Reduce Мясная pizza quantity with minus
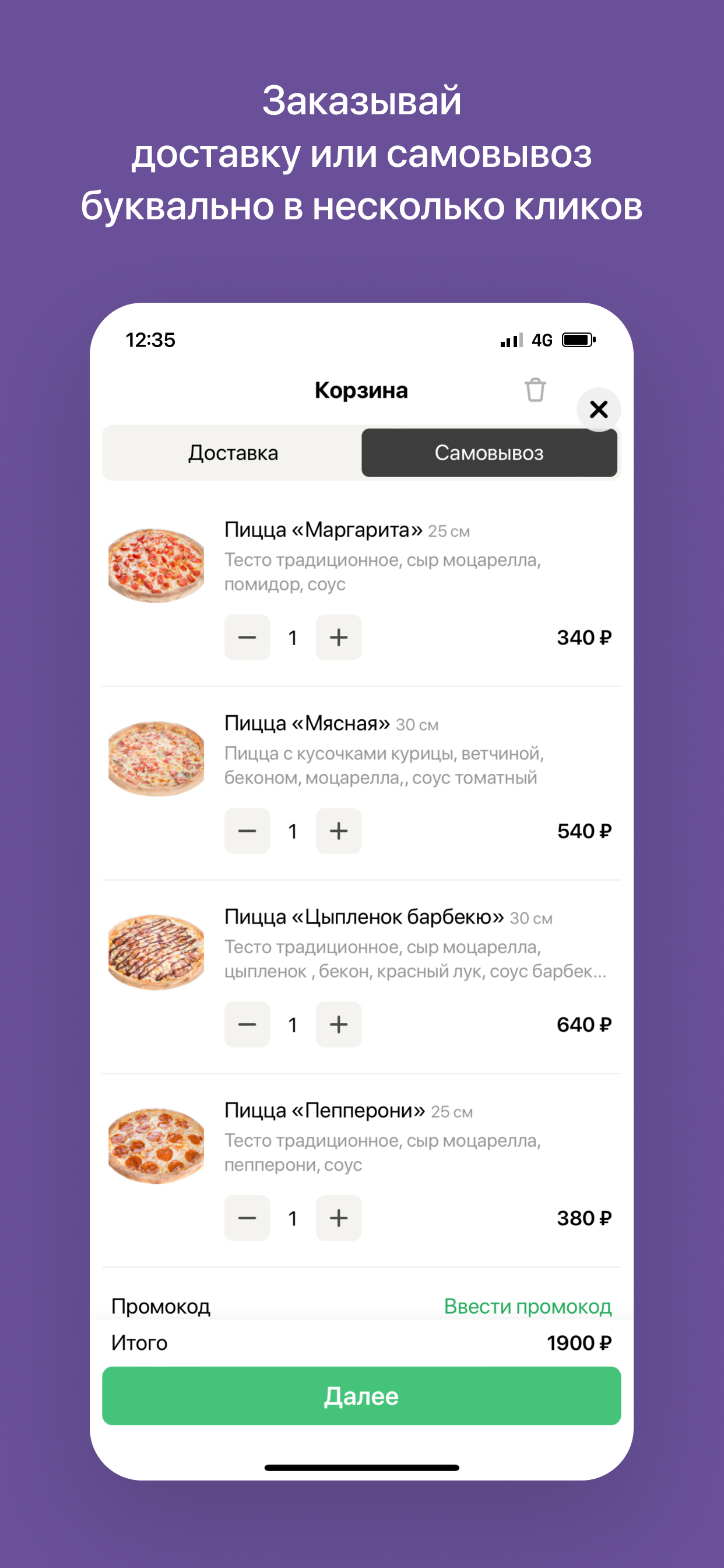The height and width of the screenshot is (1568, 724). (x=247, y=831)
